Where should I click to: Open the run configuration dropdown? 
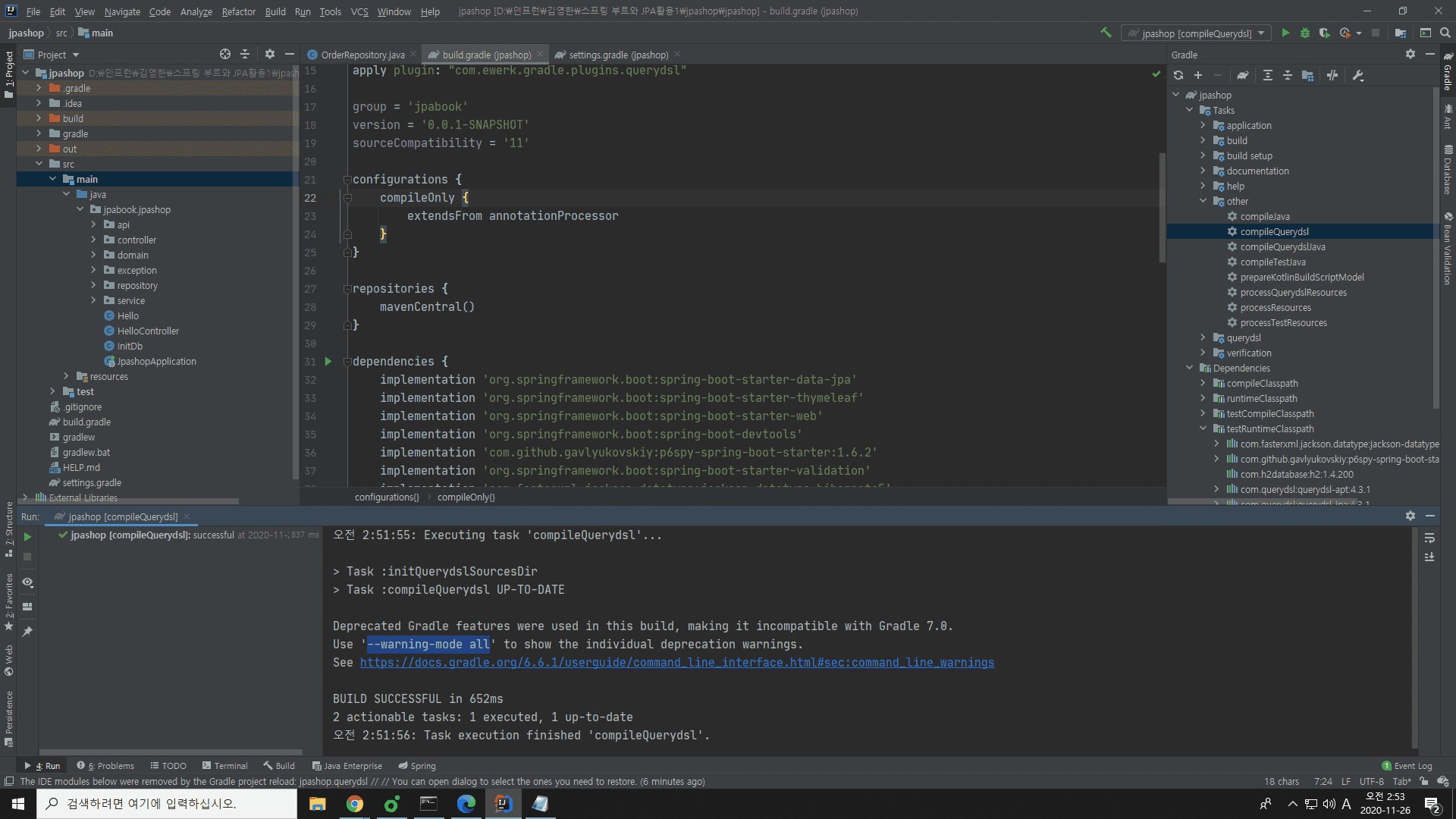pyautogui.click(x=1196, y=33)
